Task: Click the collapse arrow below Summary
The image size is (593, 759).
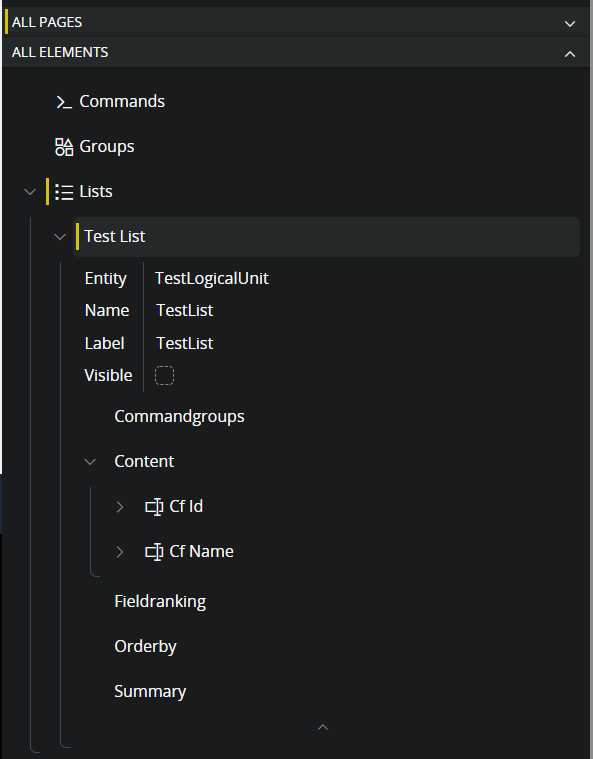Action: pyautogui.click(x=323, y=727)
